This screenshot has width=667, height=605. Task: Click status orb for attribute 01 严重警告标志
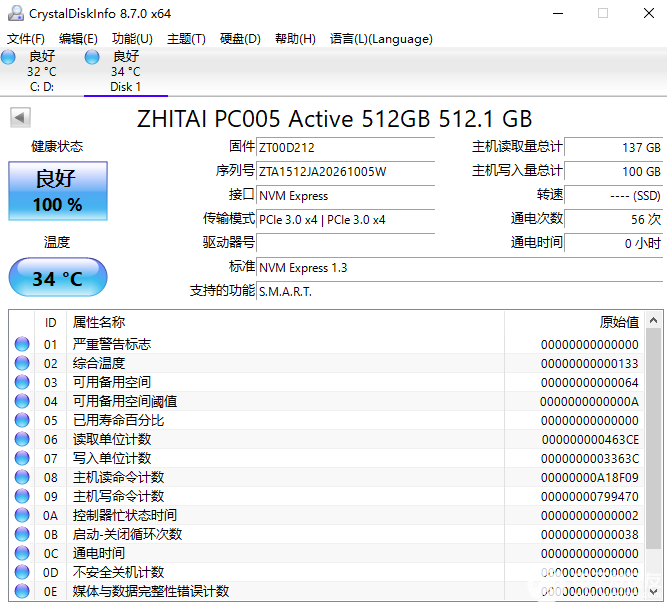pos(22,344)
